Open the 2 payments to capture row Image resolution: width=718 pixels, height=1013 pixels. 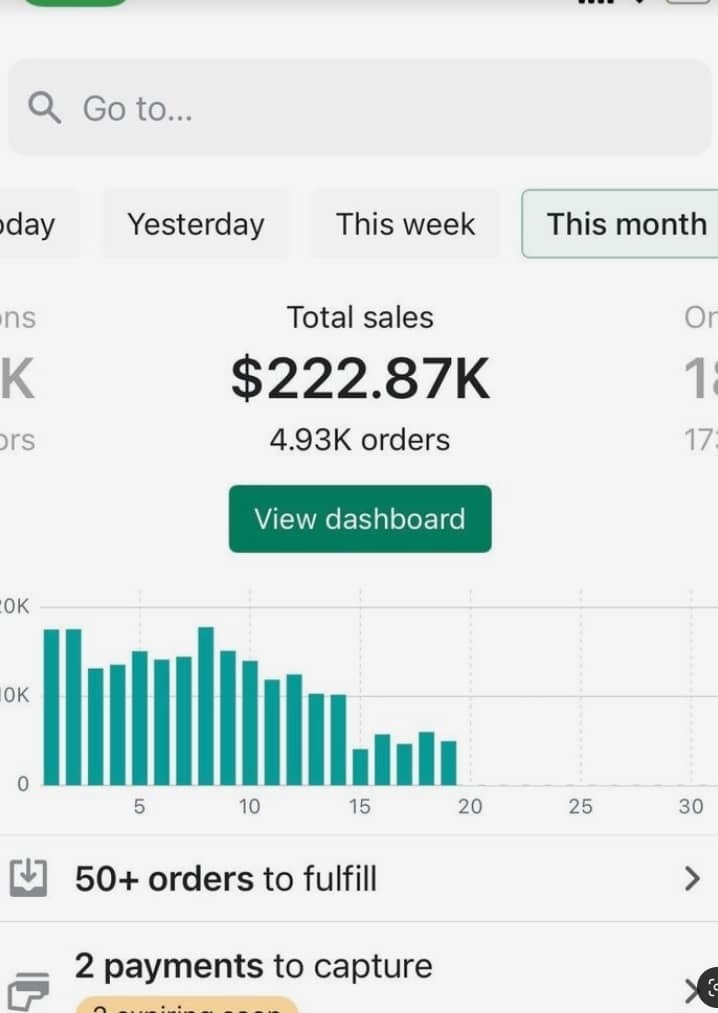point(359,969)
